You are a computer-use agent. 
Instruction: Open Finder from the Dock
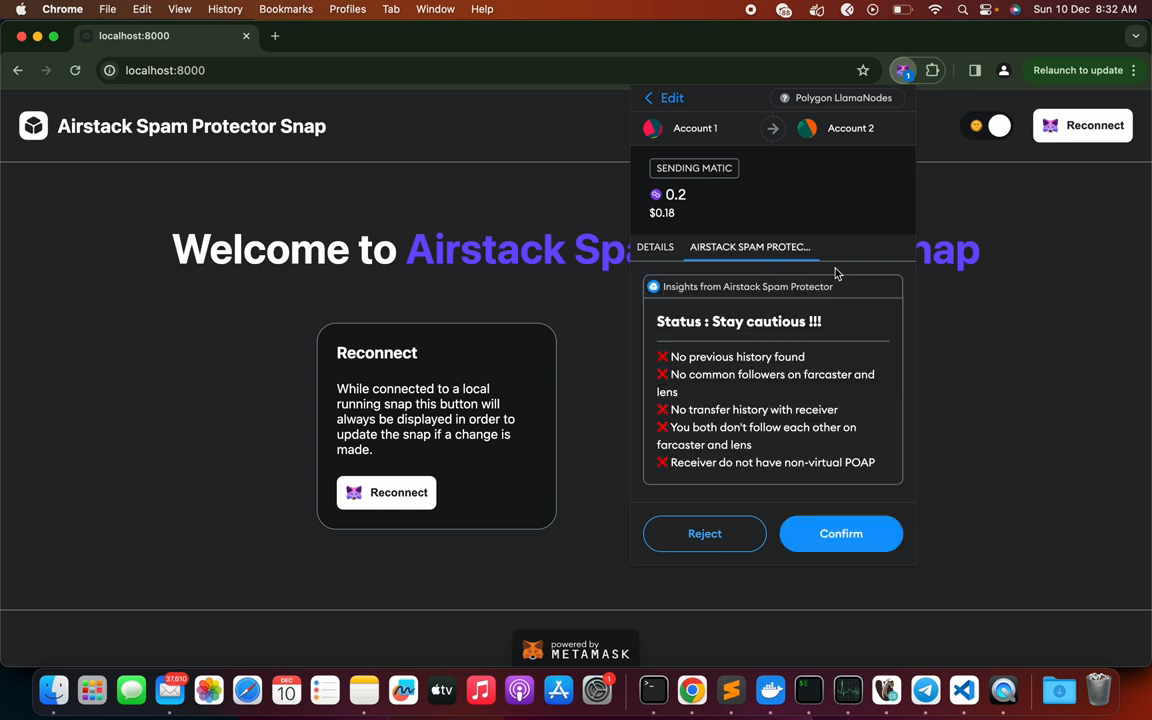coord(54,690)
